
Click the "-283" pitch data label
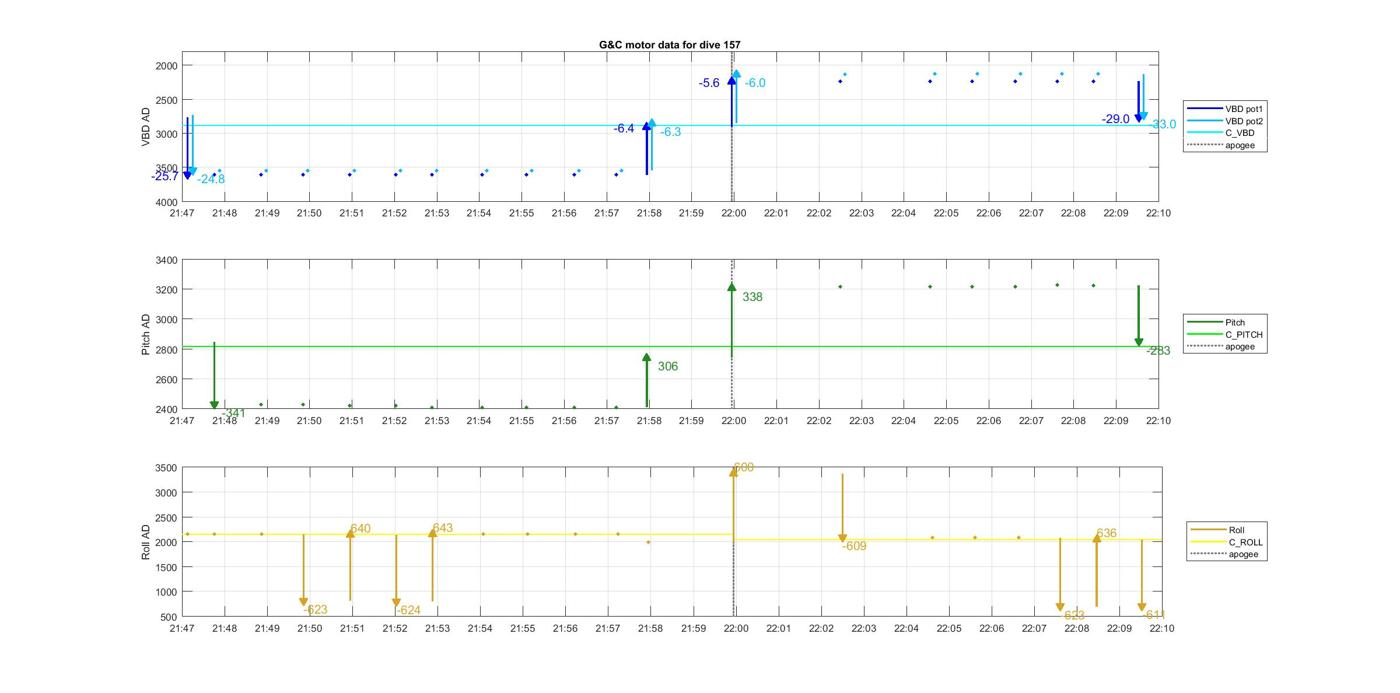(x=1158, y=351)
